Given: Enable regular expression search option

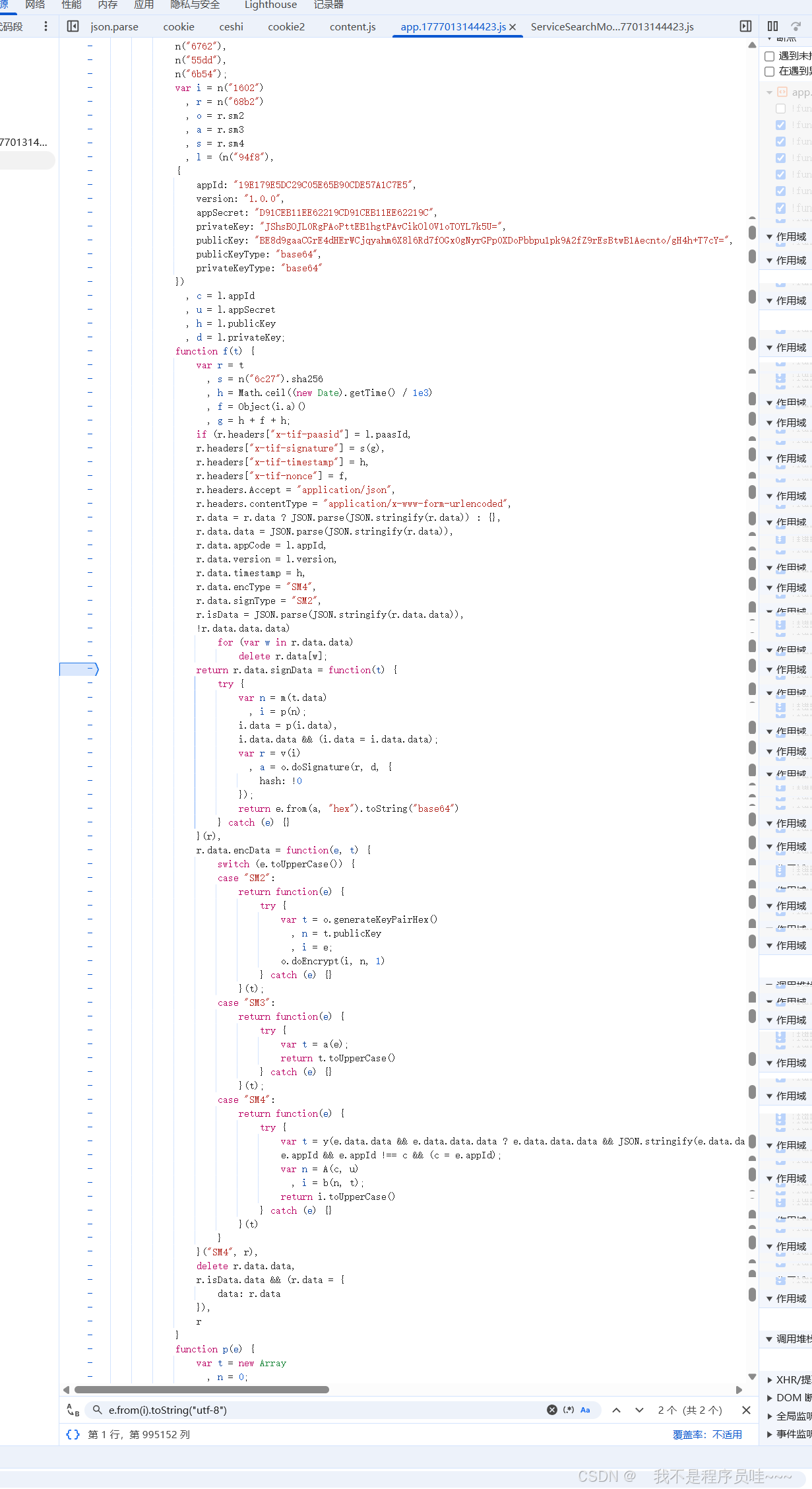Looking at the screenshot, I should (x=569, y=1410).
